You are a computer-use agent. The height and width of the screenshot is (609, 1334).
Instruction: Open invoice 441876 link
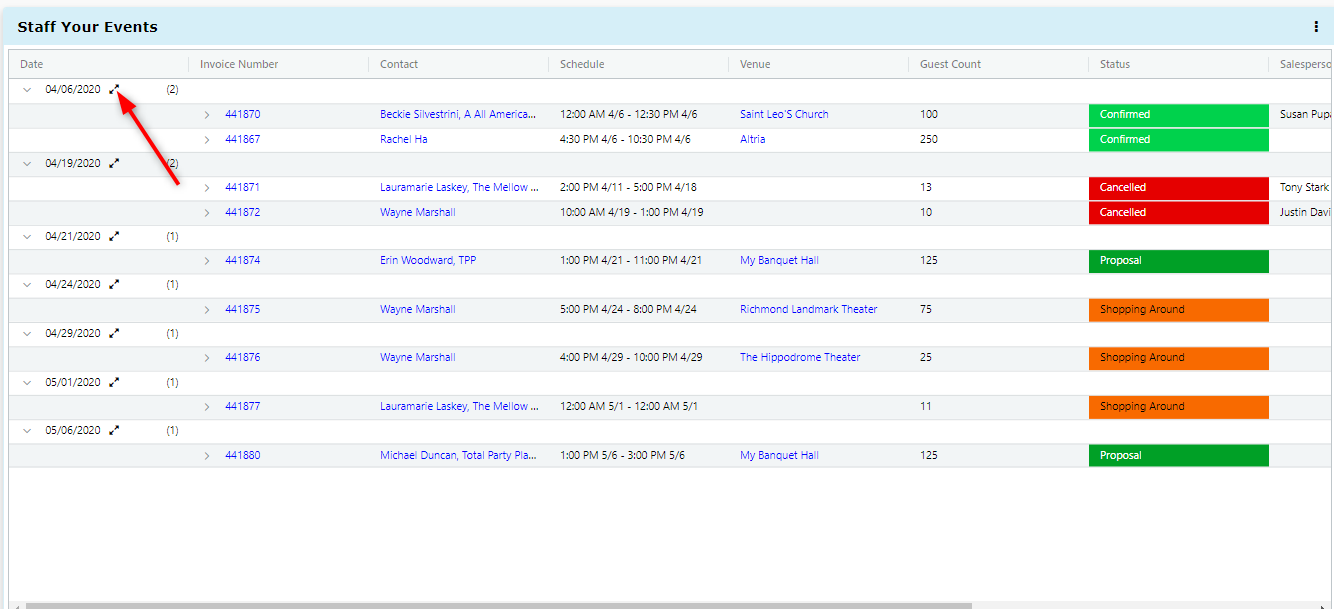pos(242,357)
